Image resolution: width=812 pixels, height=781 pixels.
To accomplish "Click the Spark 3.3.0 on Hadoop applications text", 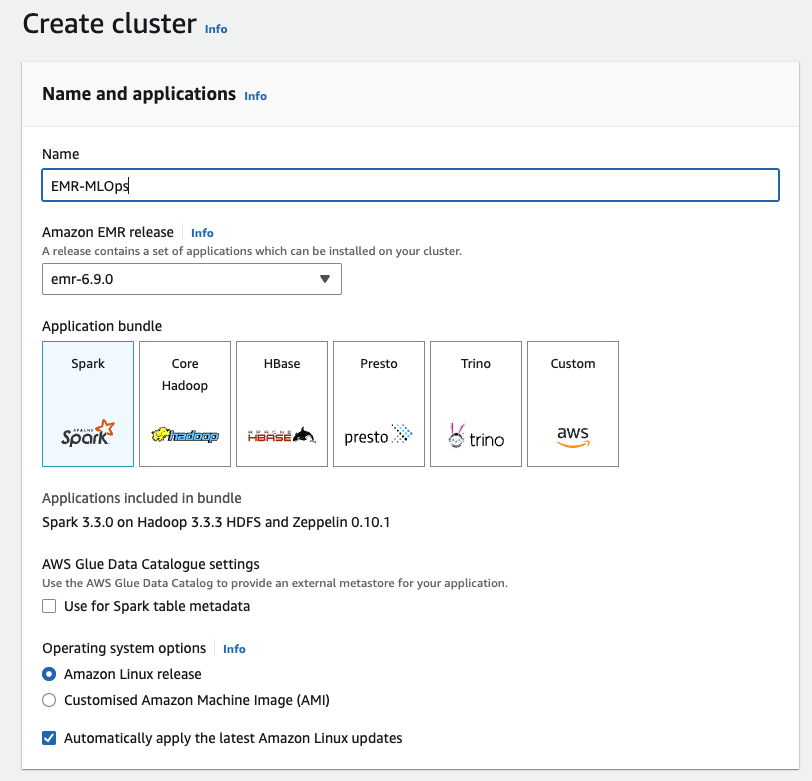I will (216, 522).
